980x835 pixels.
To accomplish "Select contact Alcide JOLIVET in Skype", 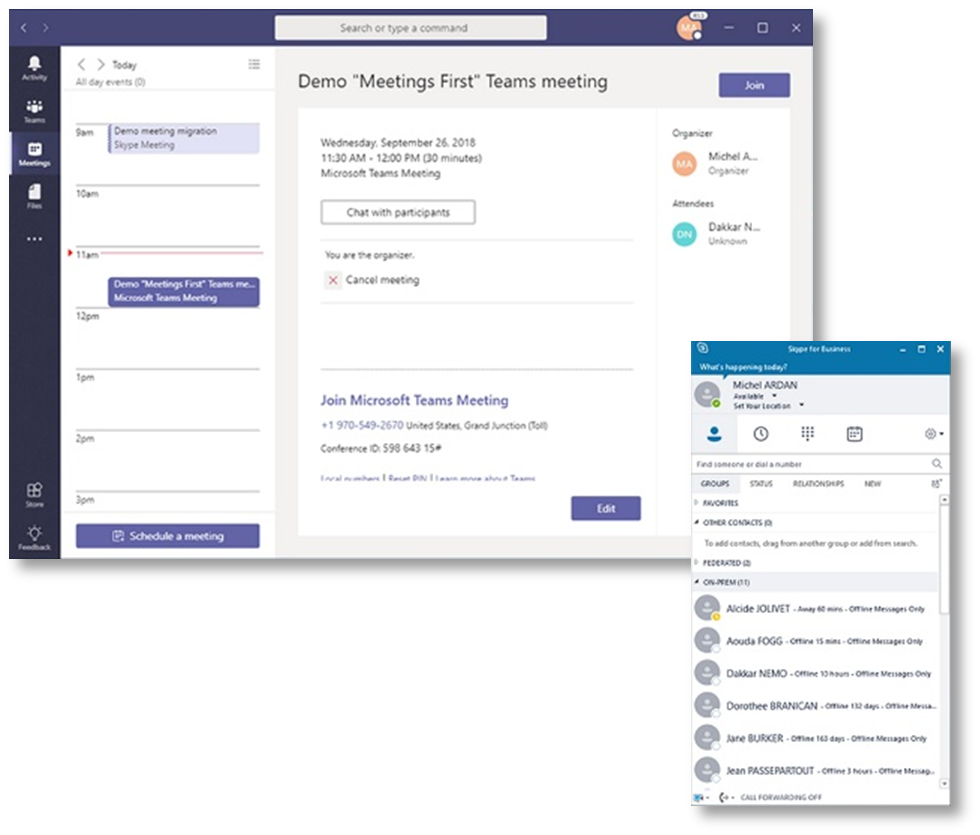I will pos(816,608).
